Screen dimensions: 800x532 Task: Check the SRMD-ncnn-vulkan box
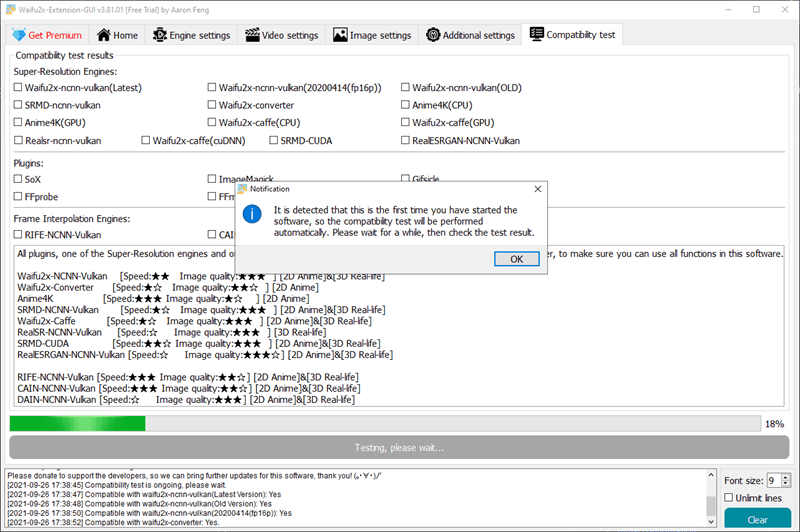tap(18, 105)
